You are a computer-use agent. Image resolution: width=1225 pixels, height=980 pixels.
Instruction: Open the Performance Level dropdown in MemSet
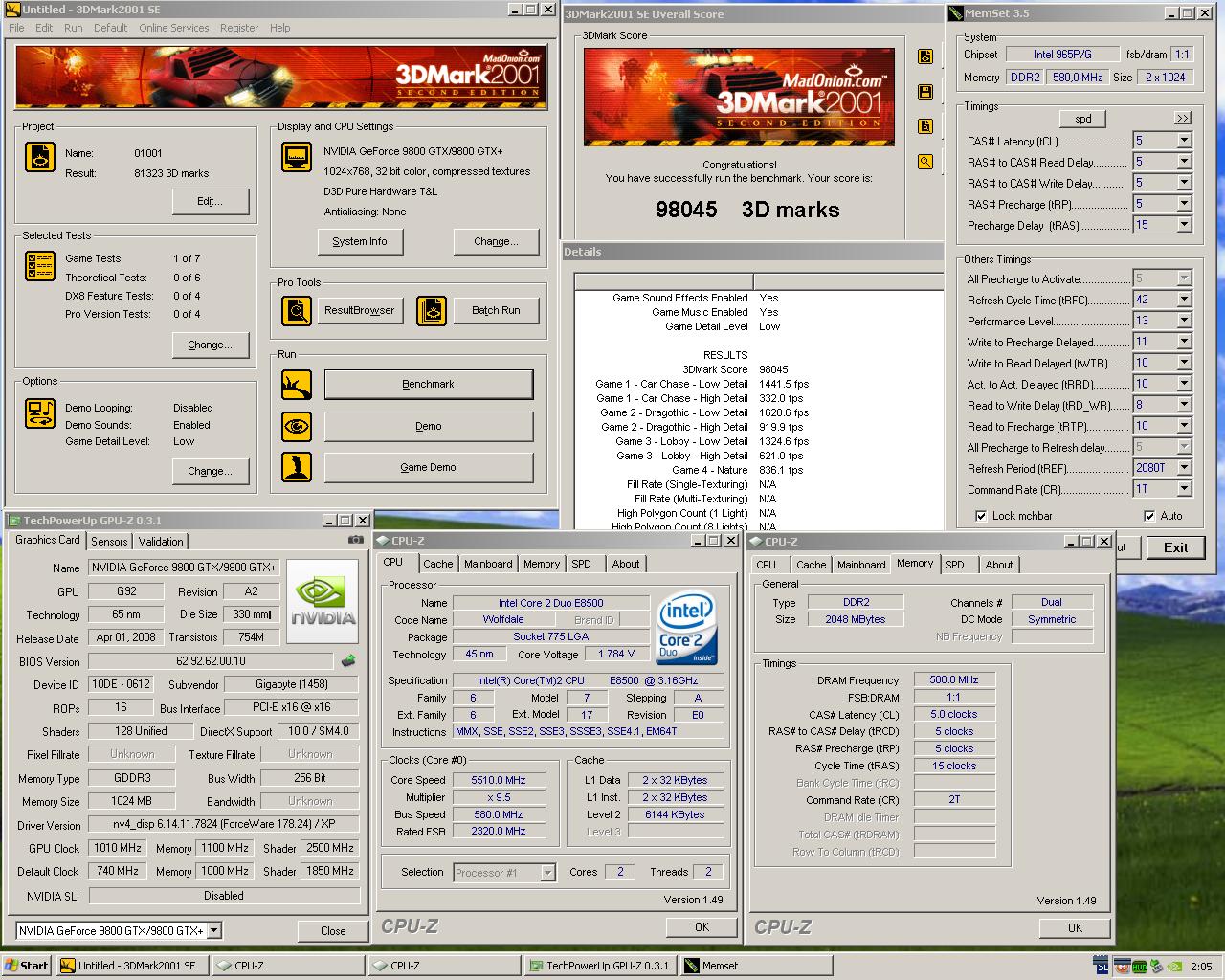point(1184,321)
